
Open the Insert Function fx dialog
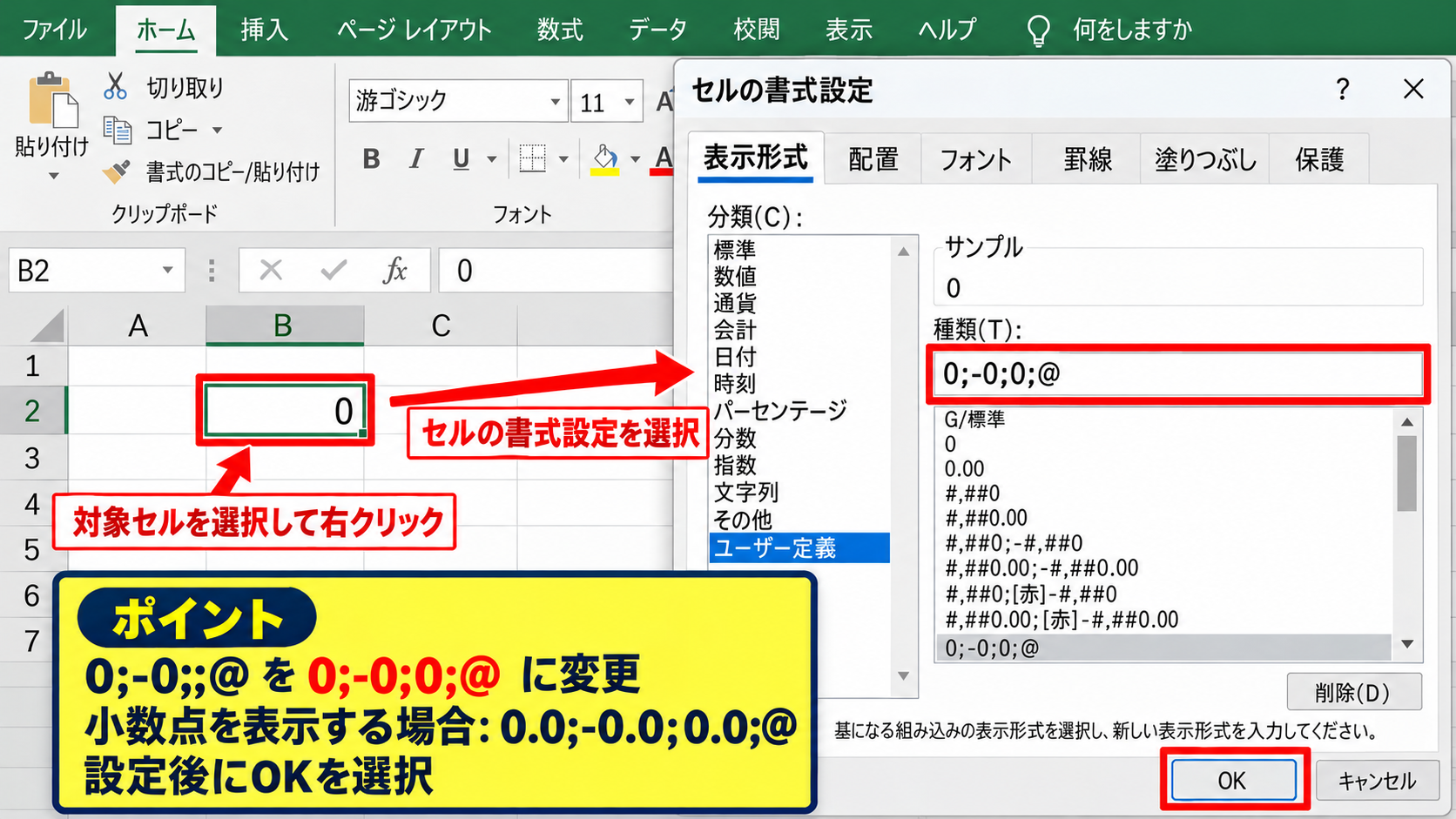(395, 270)
